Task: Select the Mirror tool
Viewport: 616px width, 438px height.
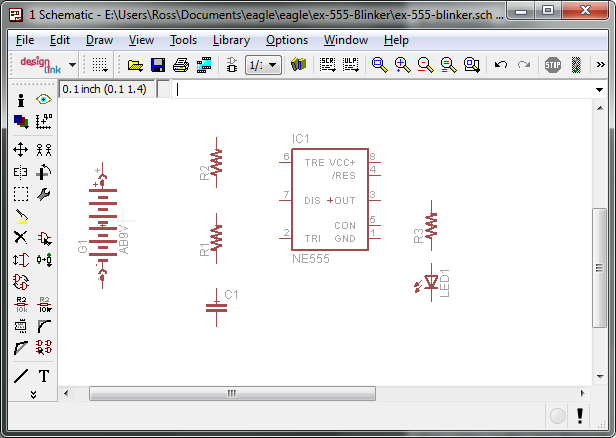Action: click(x=20, y=172)
